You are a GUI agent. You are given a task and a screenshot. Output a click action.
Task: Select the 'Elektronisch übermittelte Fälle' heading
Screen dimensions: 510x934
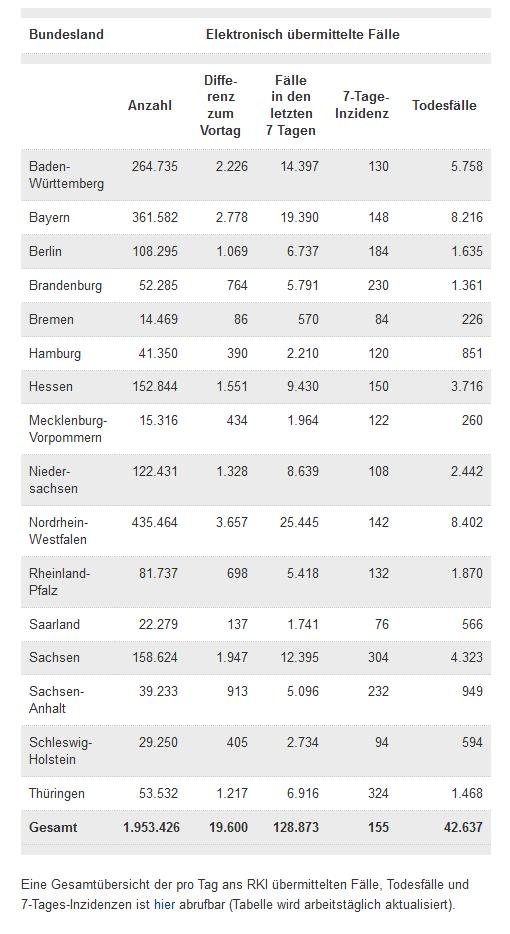303,35
